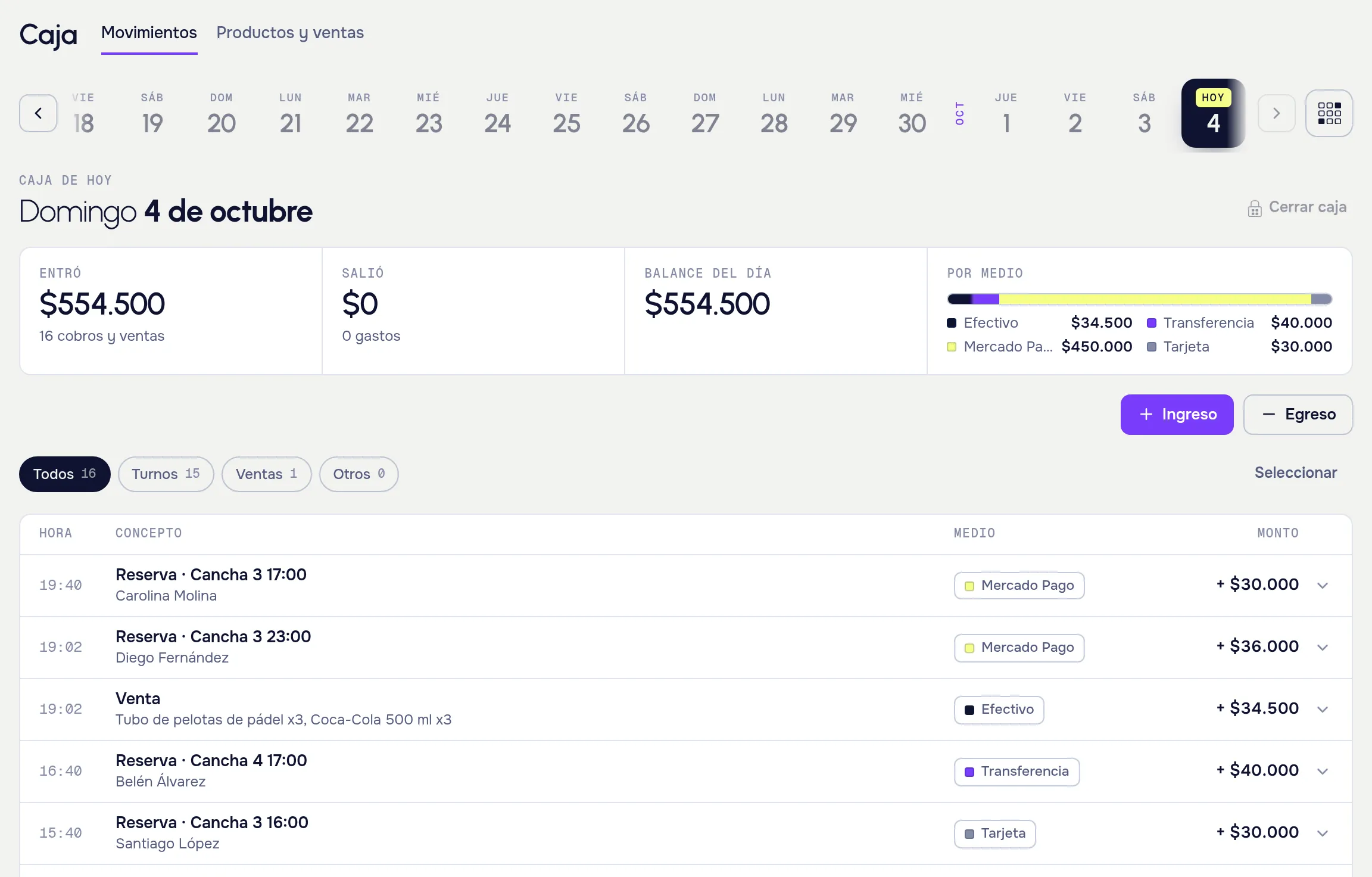
Task: Expand the Venta row chevron
Action: pos(1323,710)
